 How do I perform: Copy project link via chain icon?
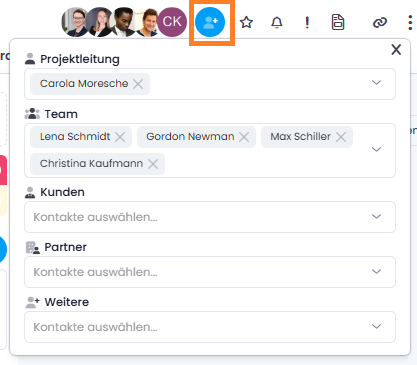tap(380, 23)
